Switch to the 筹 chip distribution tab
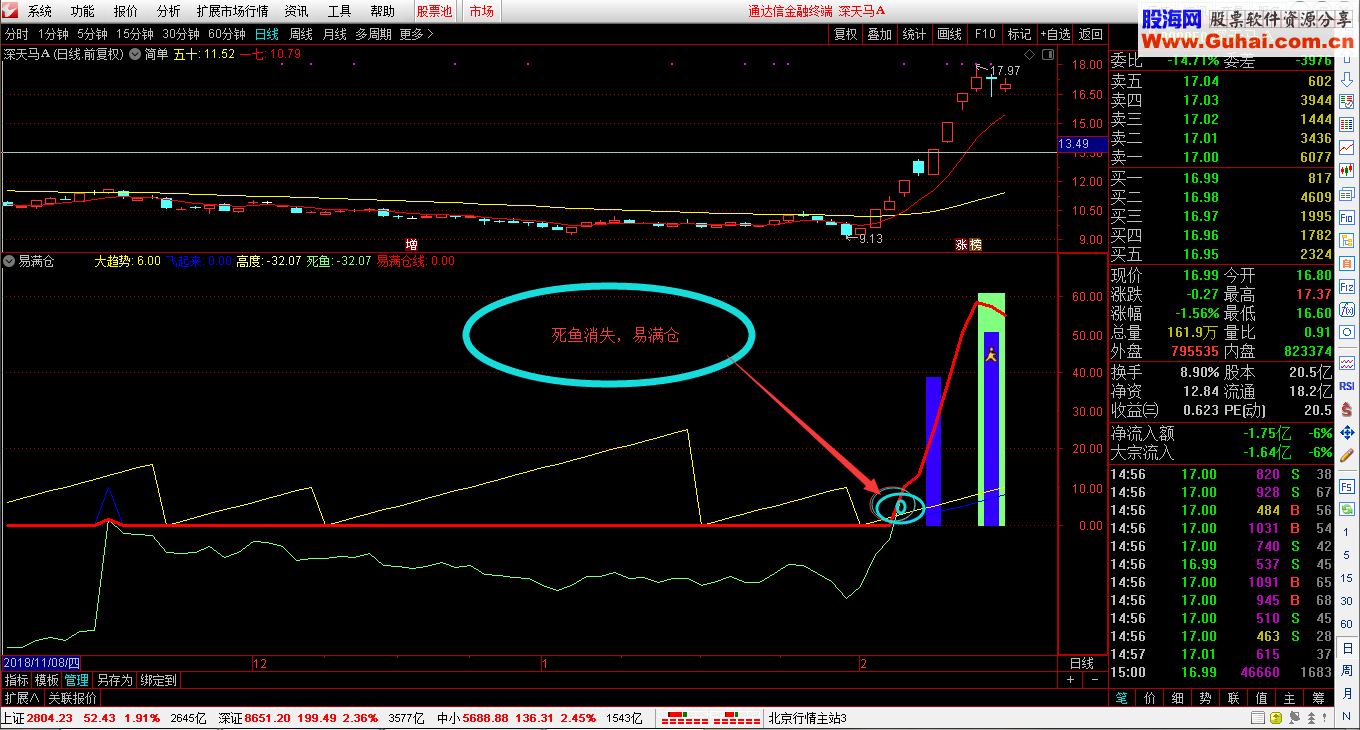The height and width of the screenshot is (730, 1360). 1318,698
